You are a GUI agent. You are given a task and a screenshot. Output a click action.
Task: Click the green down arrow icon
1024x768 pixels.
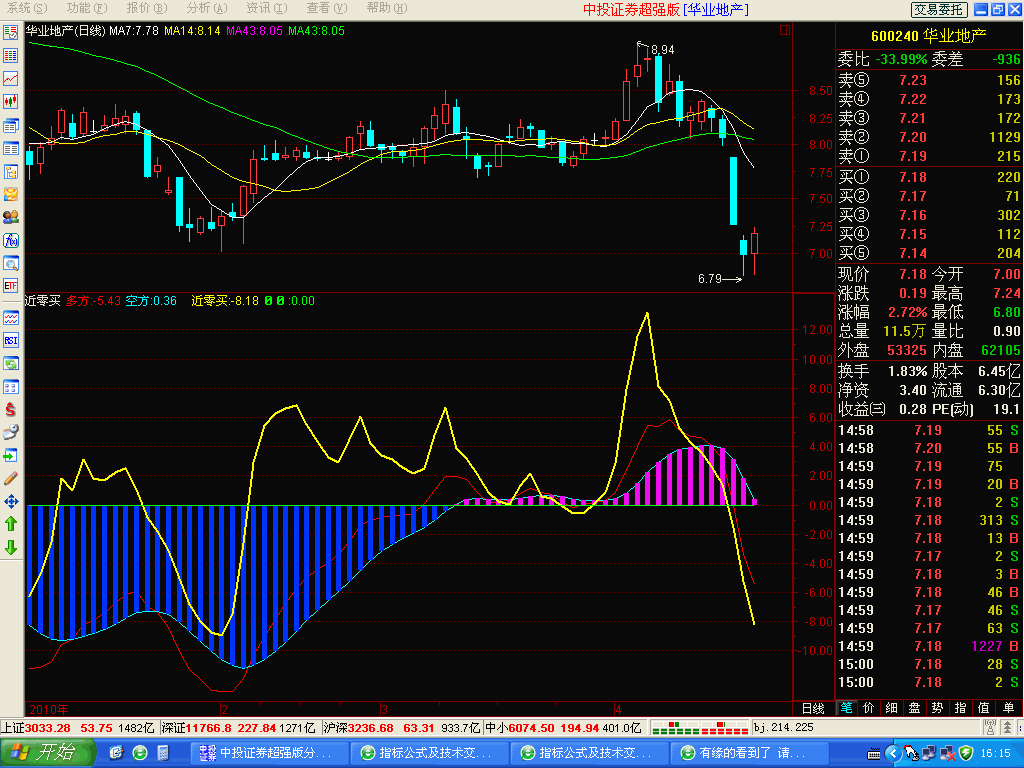(11, 547)
